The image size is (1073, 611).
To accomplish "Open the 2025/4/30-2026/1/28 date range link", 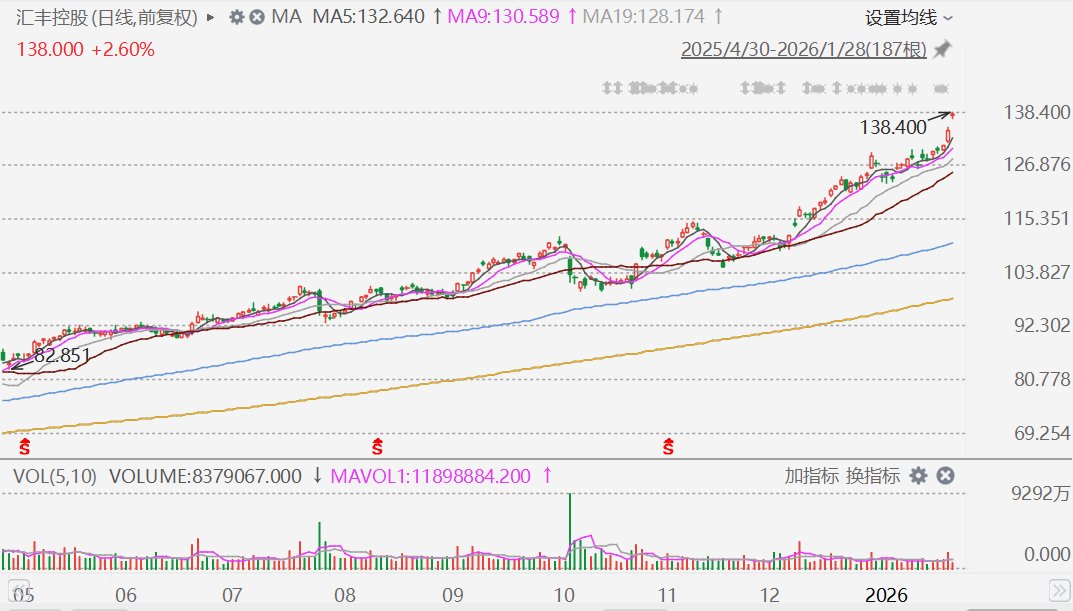I will 803,49.
